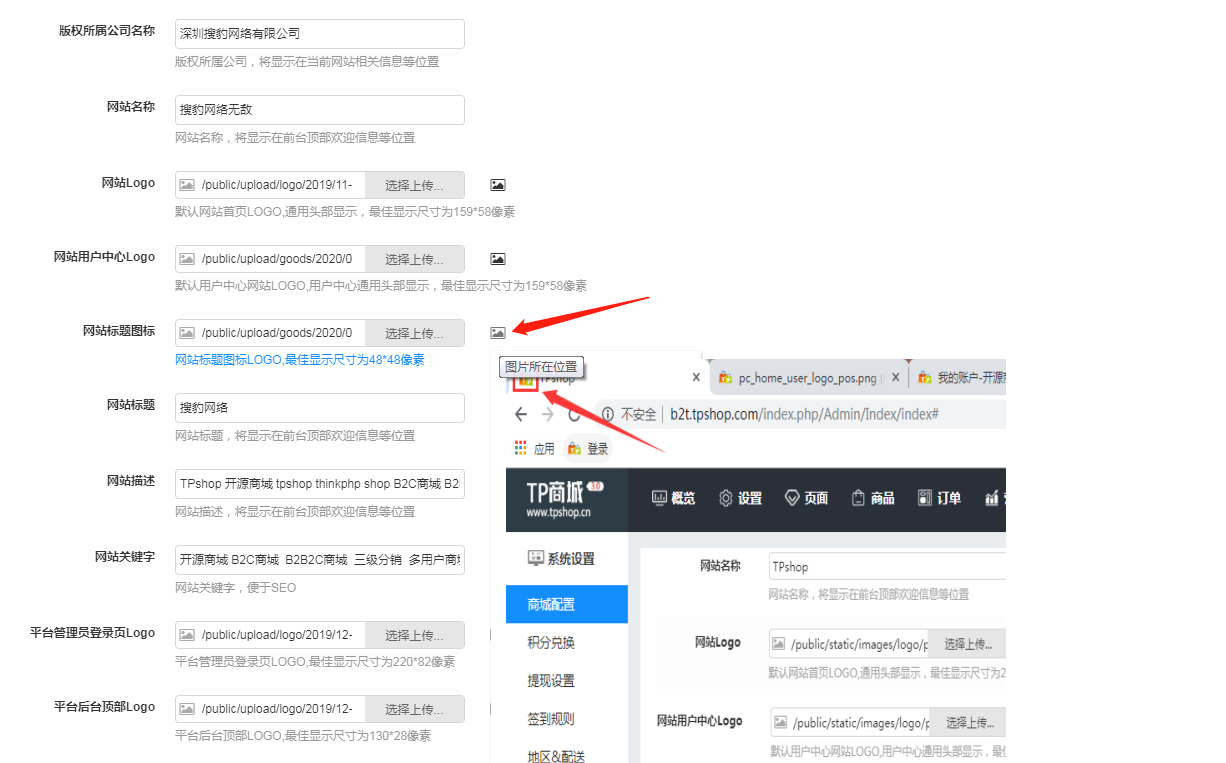This screenshot has width=1226, height=763.
Task: Click the statistics chart icon at navbar right edge
Action: coord(990,497)
